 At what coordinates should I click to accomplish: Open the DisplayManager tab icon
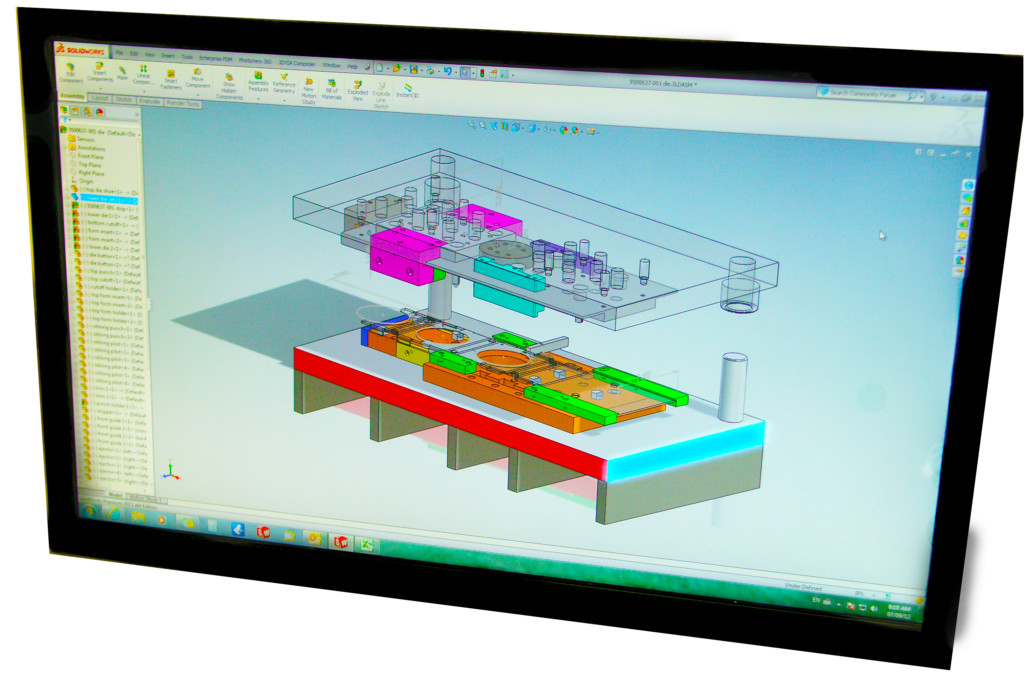(x=99, y=112)
